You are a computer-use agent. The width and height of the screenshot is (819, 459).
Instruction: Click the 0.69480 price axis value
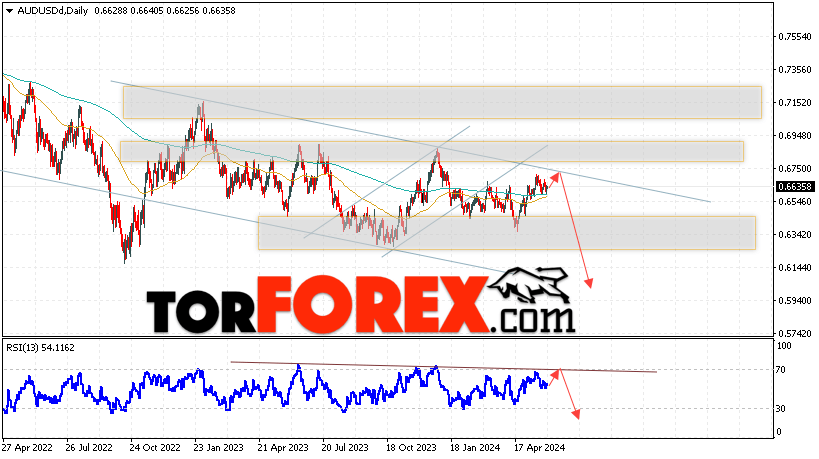794,135
